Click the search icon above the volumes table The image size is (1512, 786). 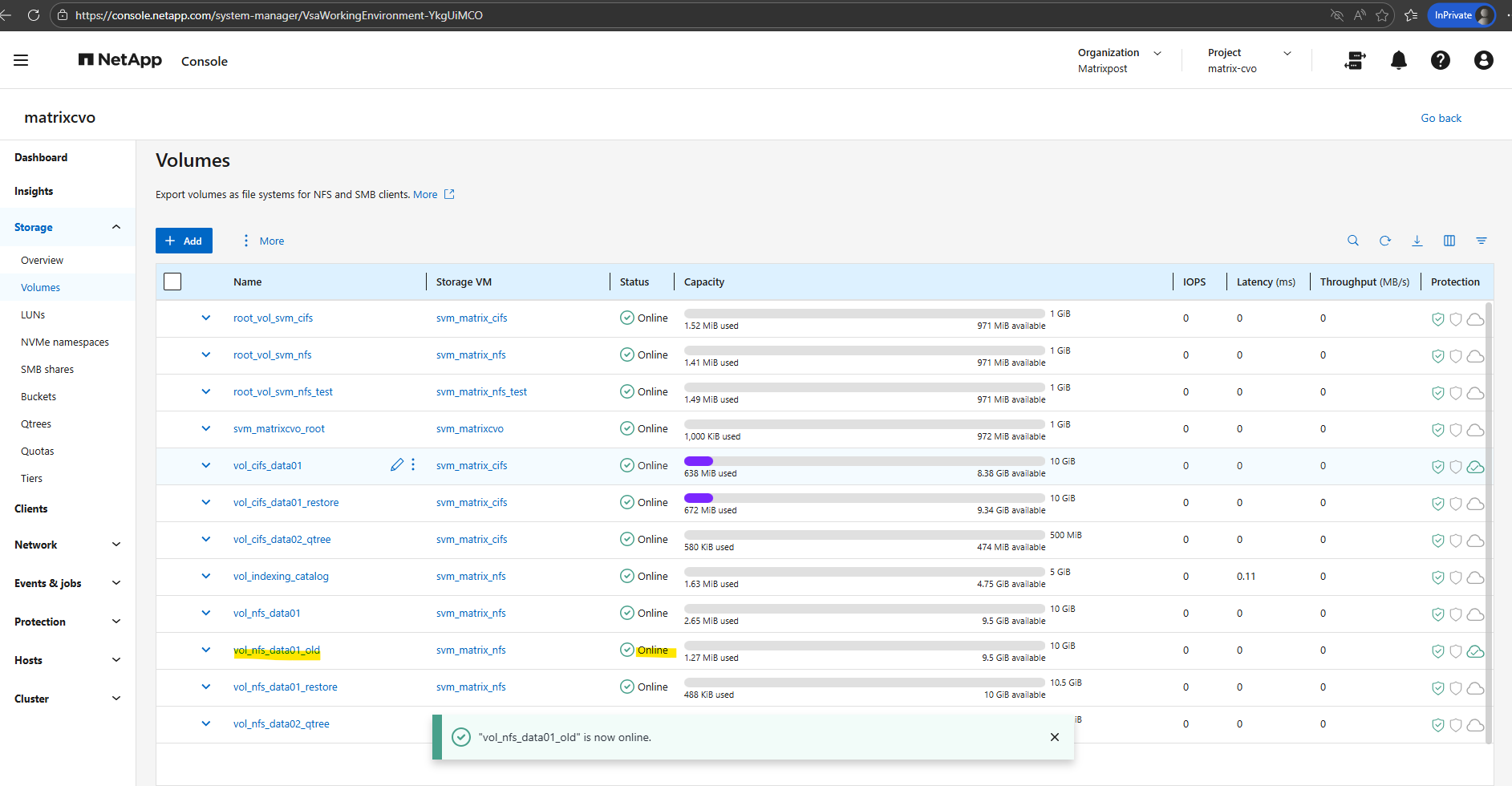(1352, 241)
